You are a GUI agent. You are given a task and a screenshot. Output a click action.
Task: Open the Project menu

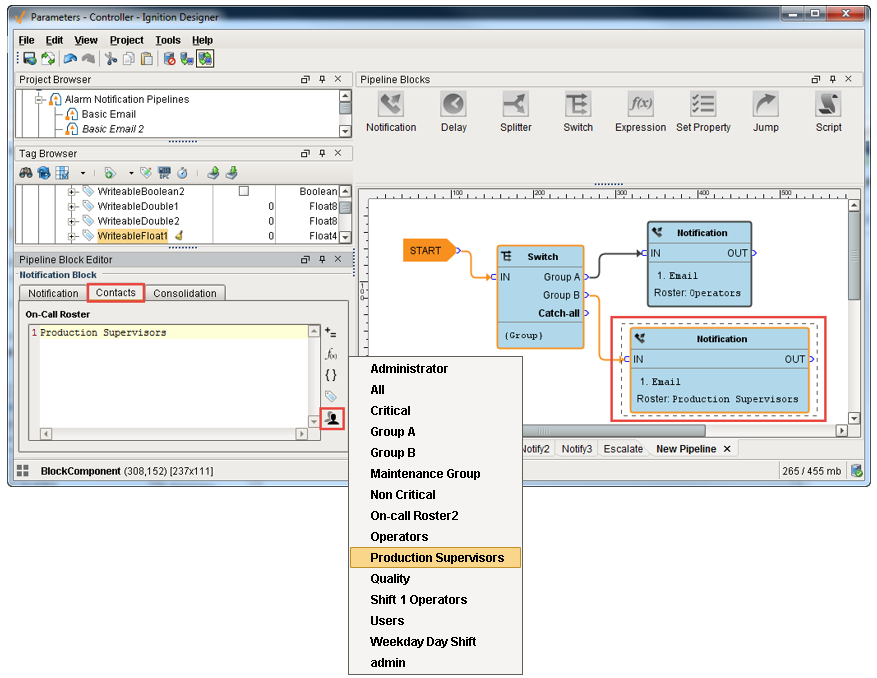(126, 40)
